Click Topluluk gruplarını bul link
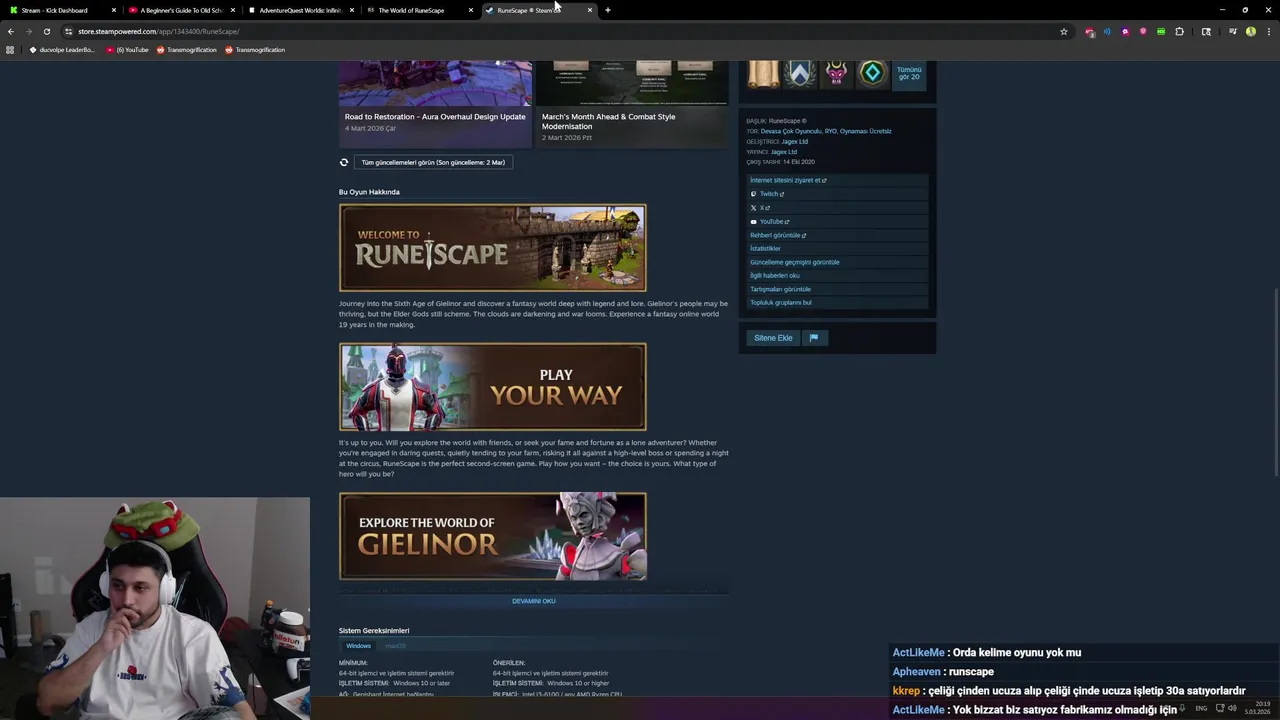1280x720 pixels. pyautogui.click(x=781, y=302)
